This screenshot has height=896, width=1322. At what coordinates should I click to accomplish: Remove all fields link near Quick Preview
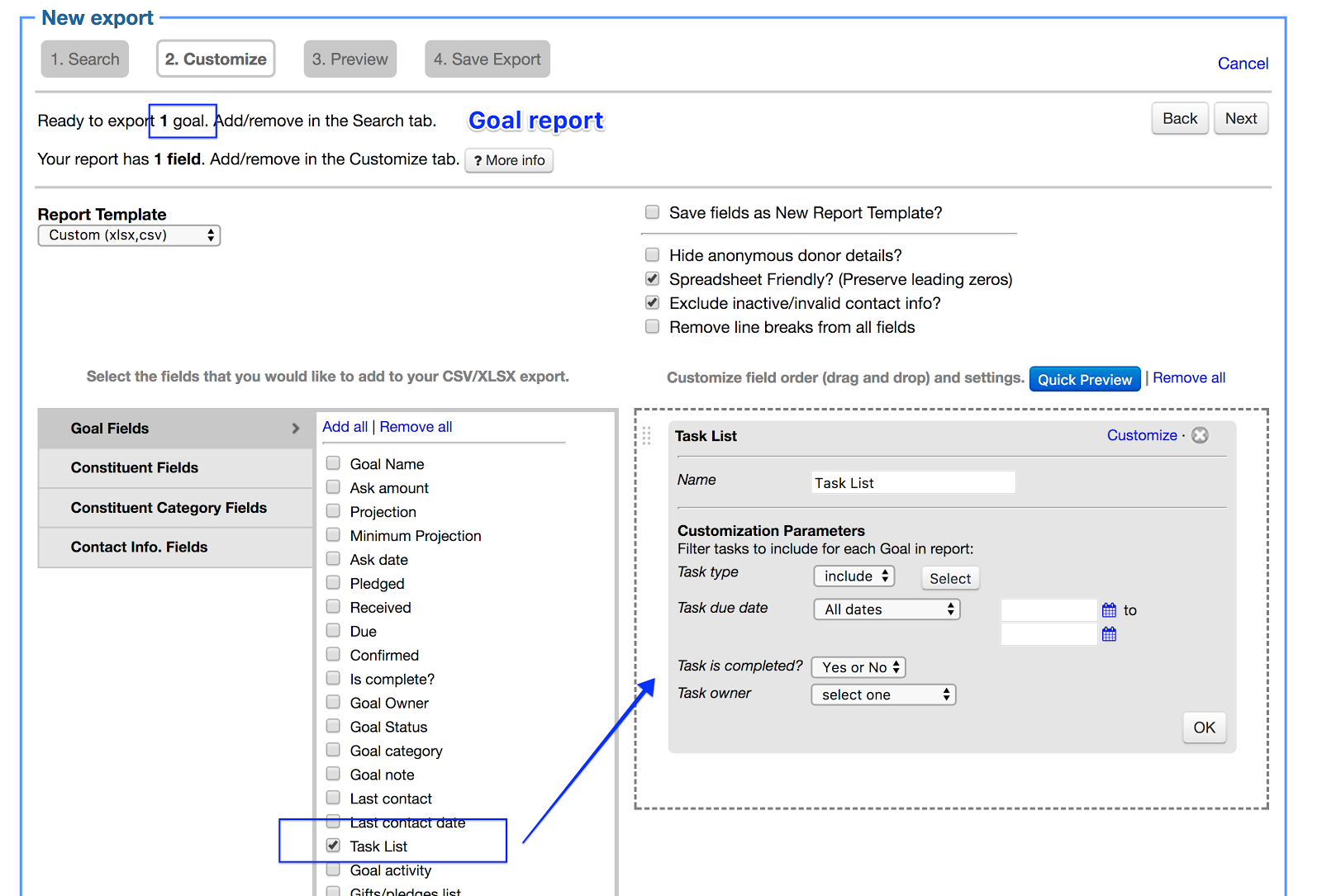[1189, 377]
